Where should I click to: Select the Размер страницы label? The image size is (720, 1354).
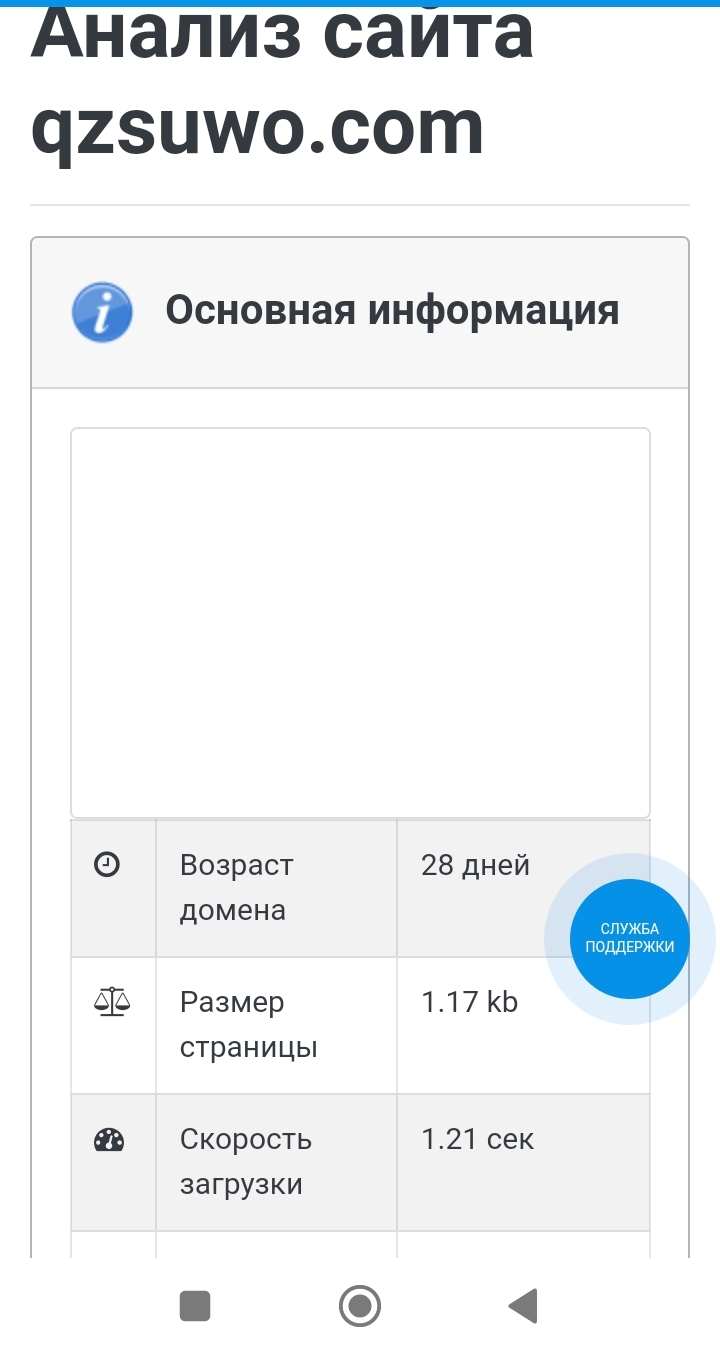tap(248, 1024)
